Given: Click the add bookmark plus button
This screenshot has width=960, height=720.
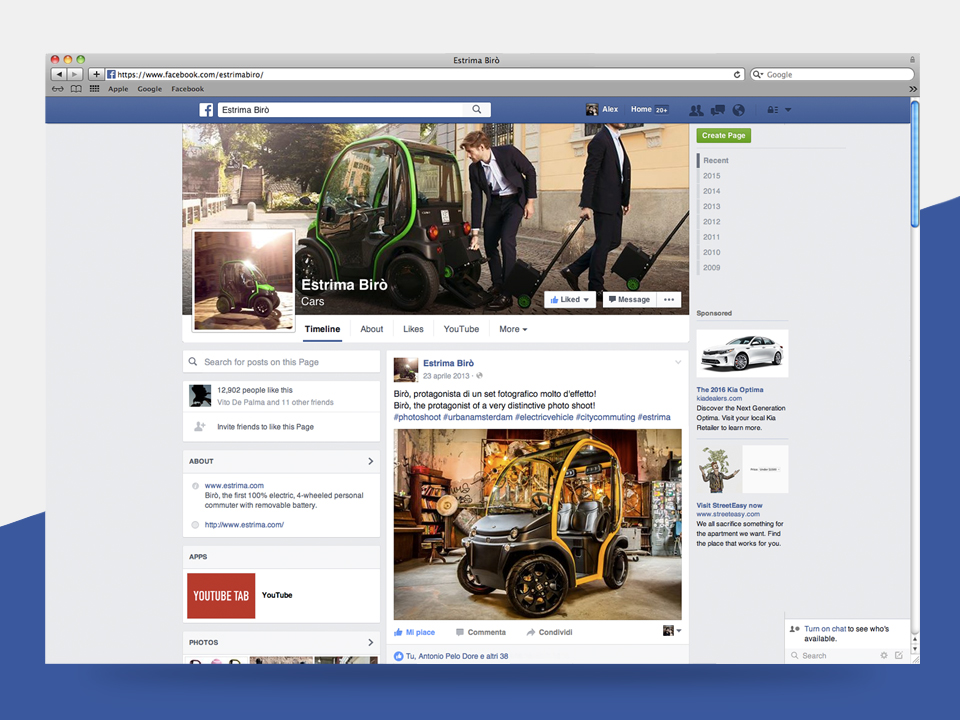Looking at the screenshot, I should [96, 74].
